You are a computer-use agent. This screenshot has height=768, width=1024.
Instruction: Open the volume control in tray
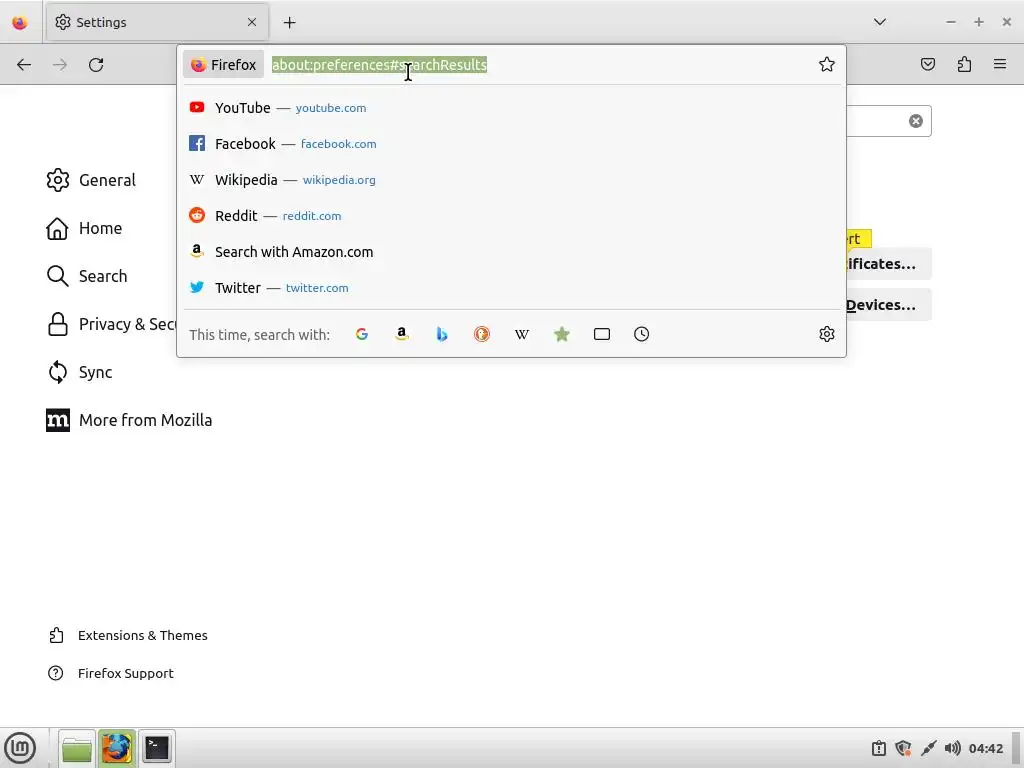pyautogui.click(x=953, y=748)
